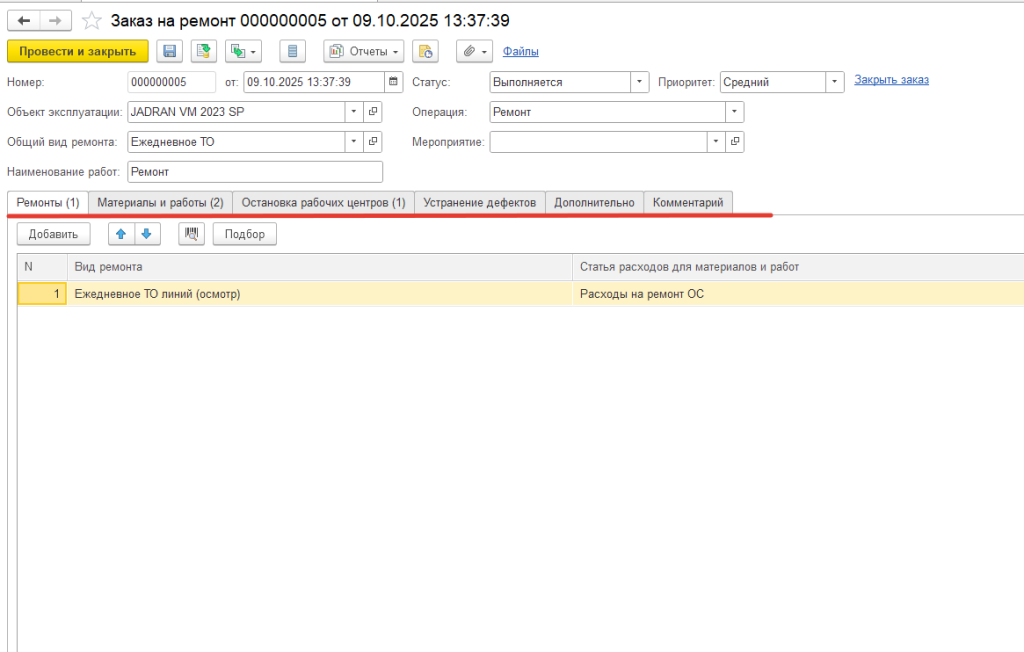Open the Отчеты dropdown menu
Image resolution: width=1024 pixels, height=652 pixels.
(364, 51)
